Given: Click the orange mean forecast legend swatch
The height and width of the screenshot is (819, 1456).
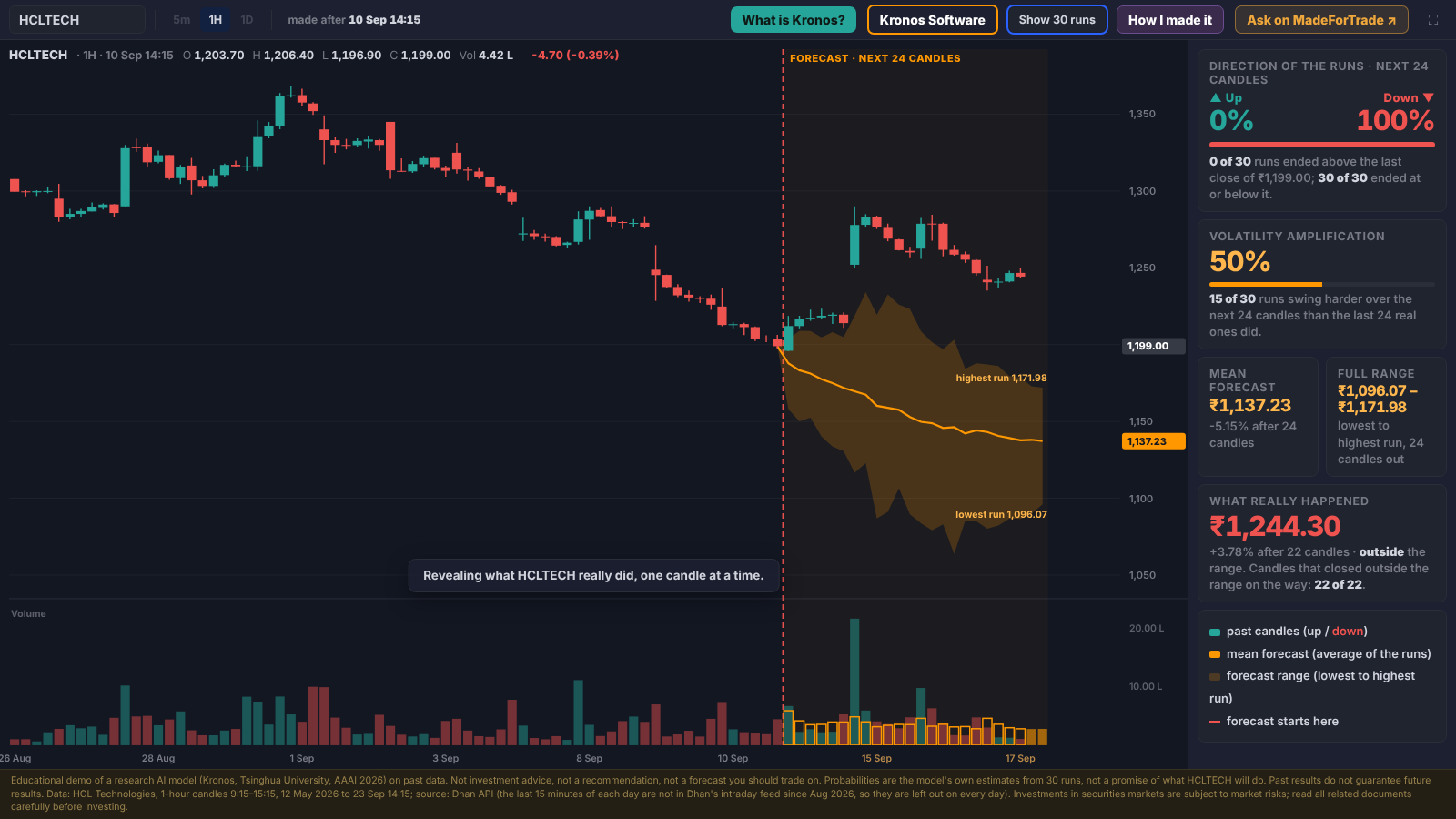Looking at the screenshot, I should 1215,654.
